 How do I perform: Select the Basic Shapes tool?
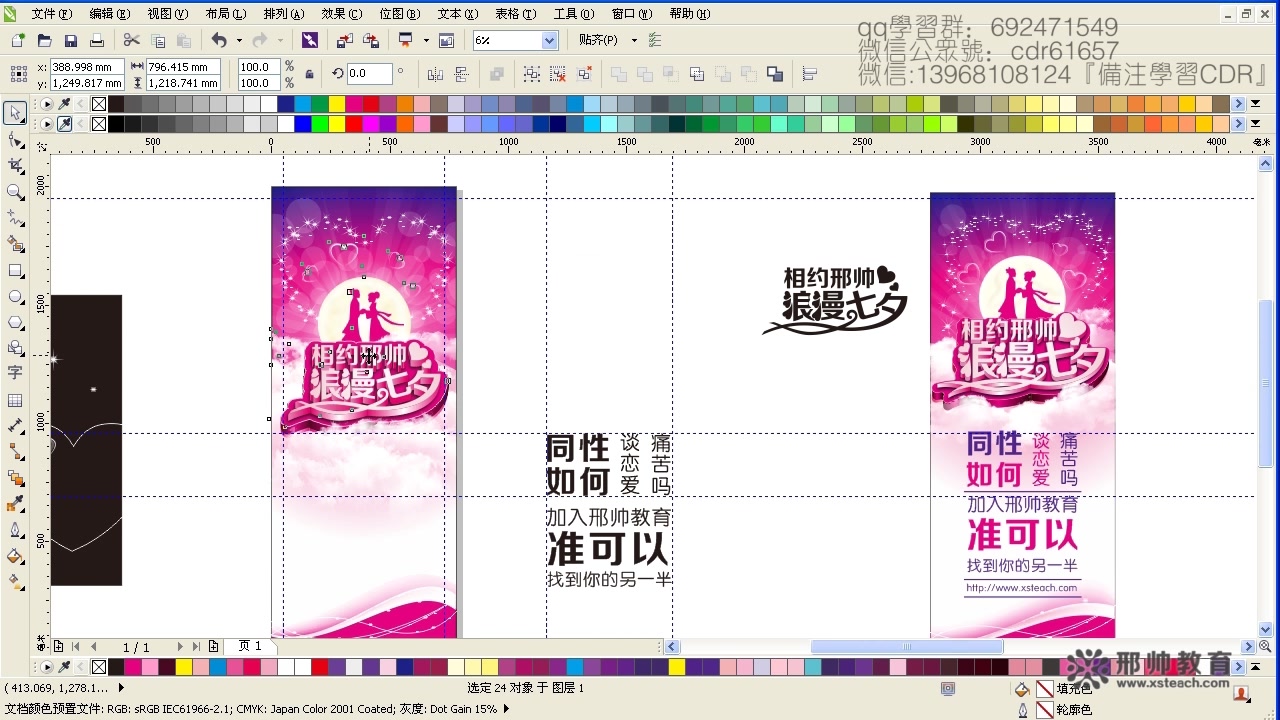point(15,348)
